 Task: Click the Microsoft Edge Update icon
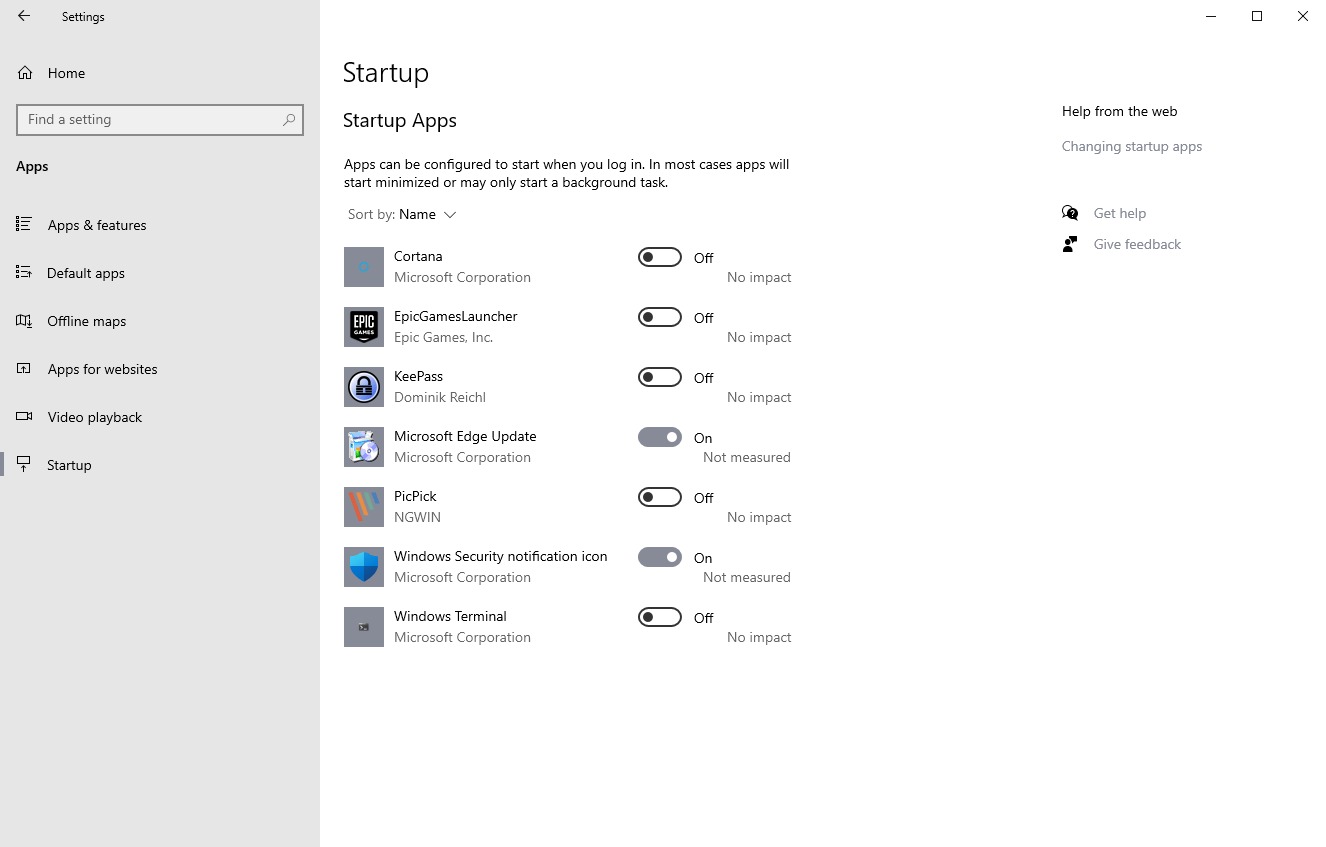coord(363,447)
